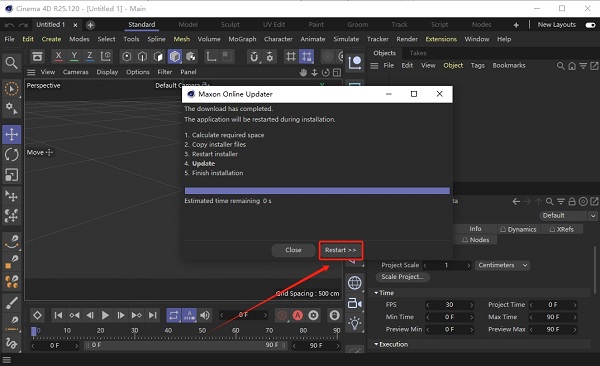The width and height of the screenshot is (600, 366).
Task: Toggle Y axis lock
Action: [74, 56]
